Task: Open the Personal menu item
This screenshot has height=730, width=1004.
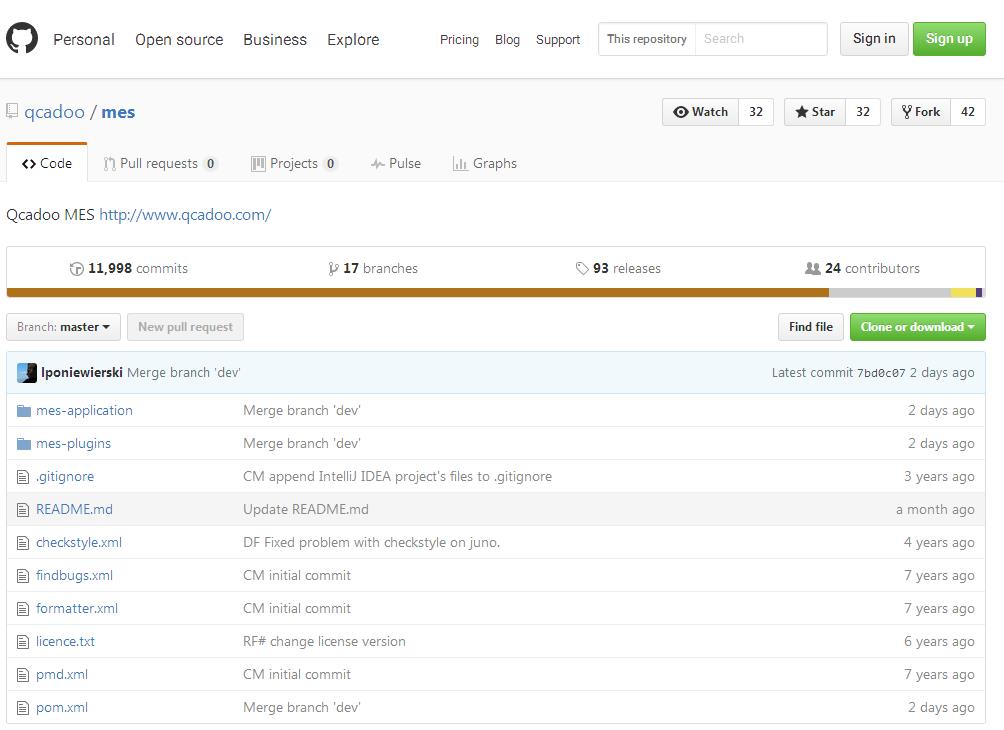Action: [x=84, y=40]
